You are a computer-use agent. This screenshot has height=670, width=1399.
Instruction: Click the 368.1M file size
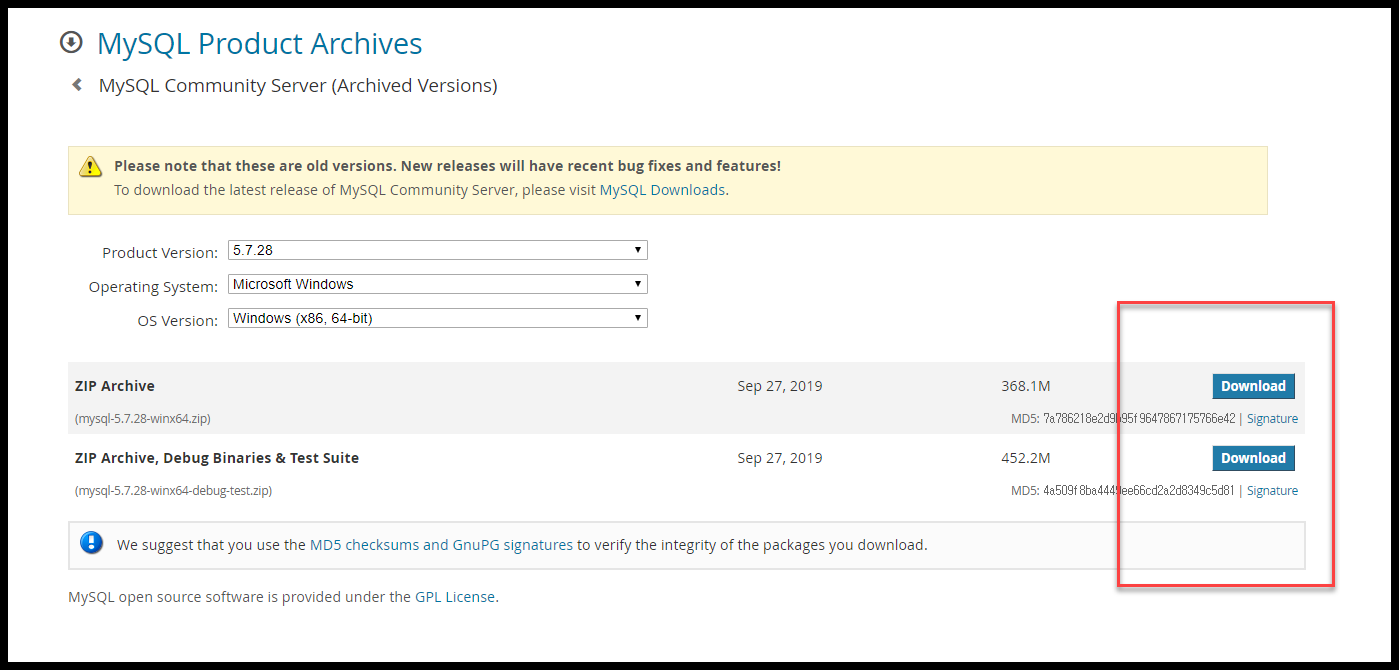click(1026, 386)
